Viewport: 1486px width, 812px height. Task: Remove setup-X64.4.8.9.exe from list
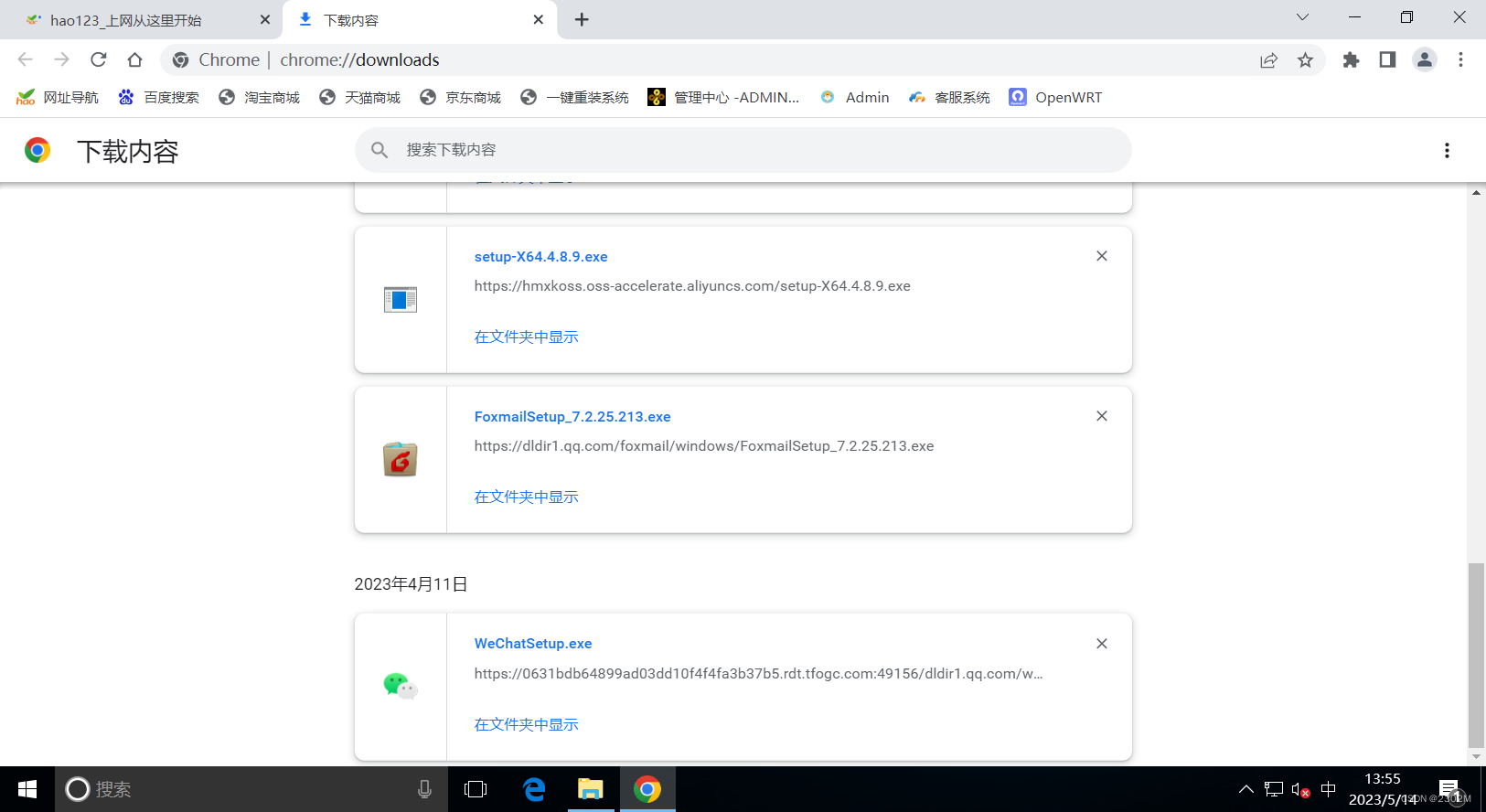tap(1102, 256)
